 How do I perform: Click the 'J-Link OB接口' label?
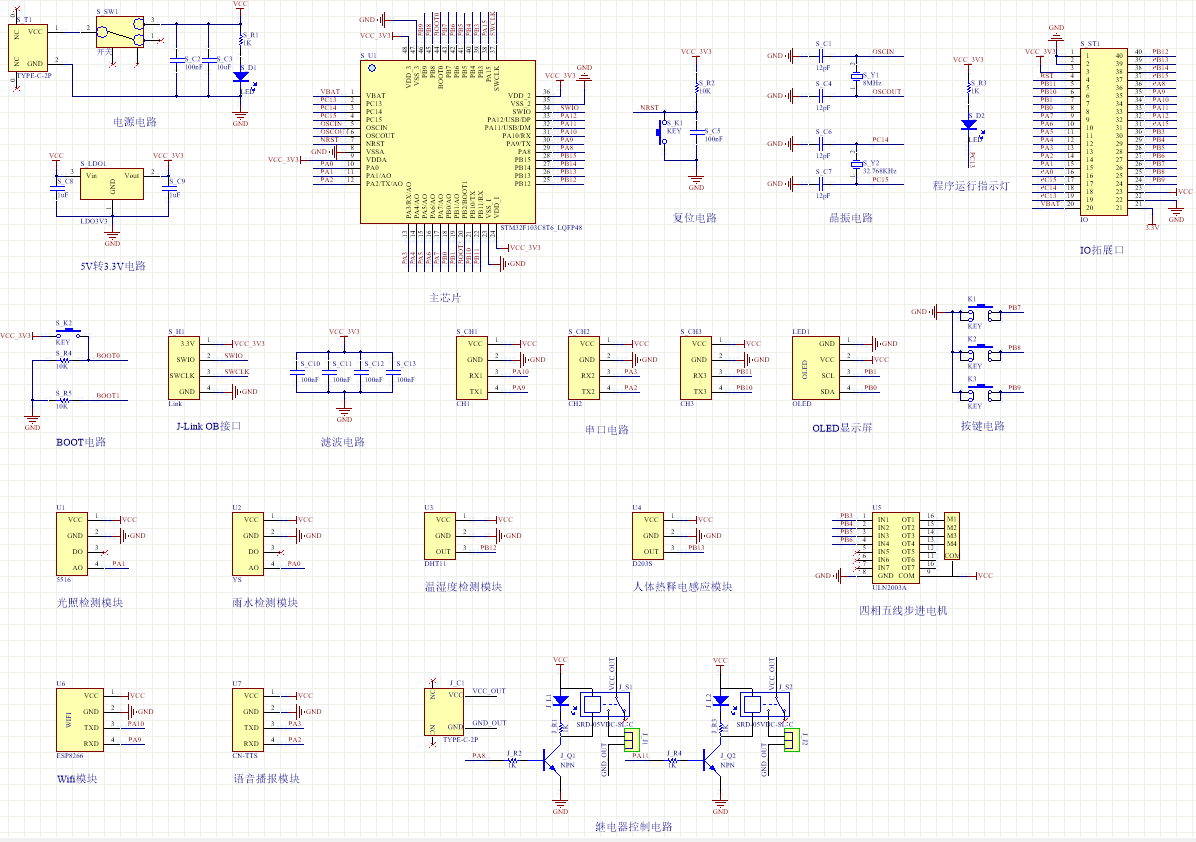pyautogui.click(x=208, y=426)
